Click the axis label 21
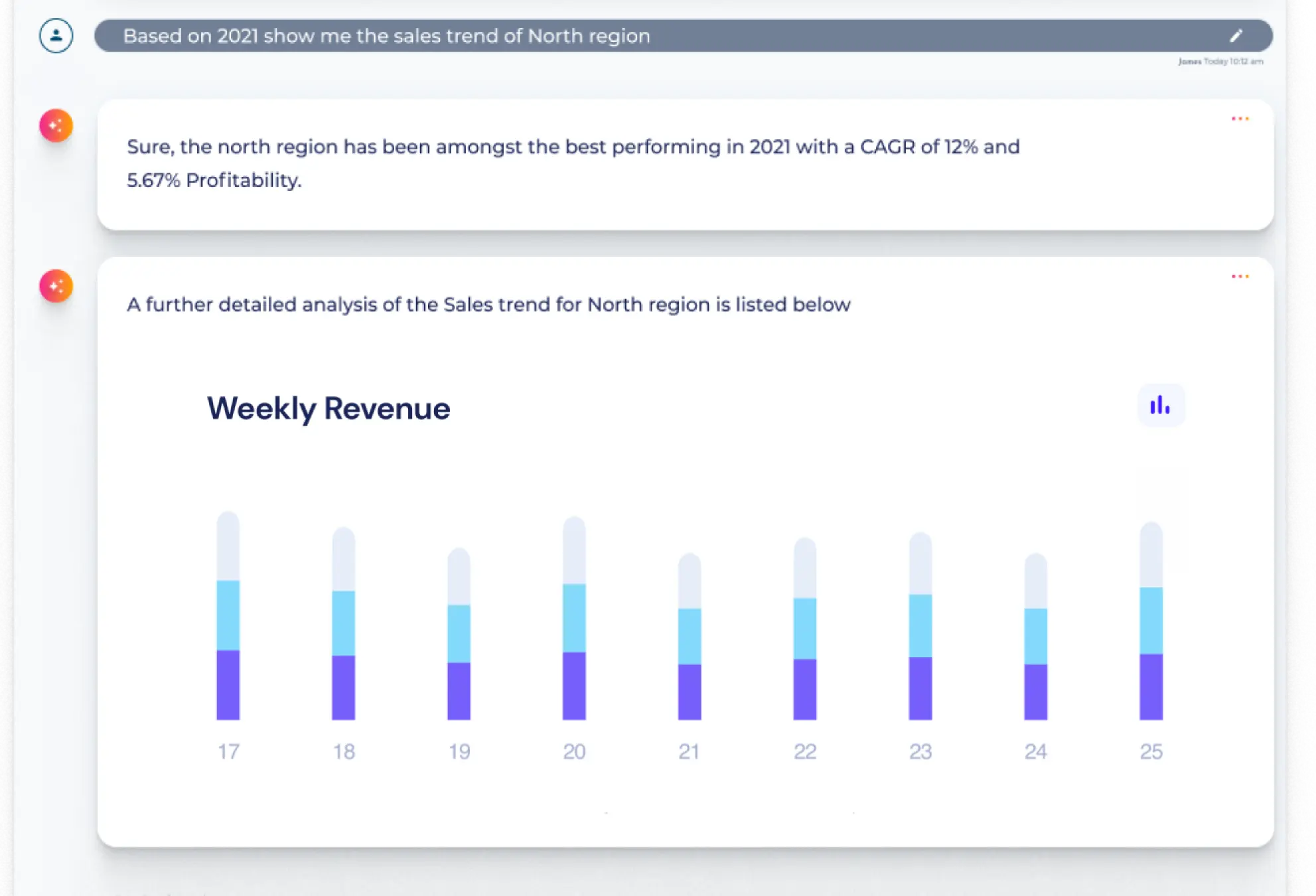This screenshot has width=1316, height=896. point(689,751)
